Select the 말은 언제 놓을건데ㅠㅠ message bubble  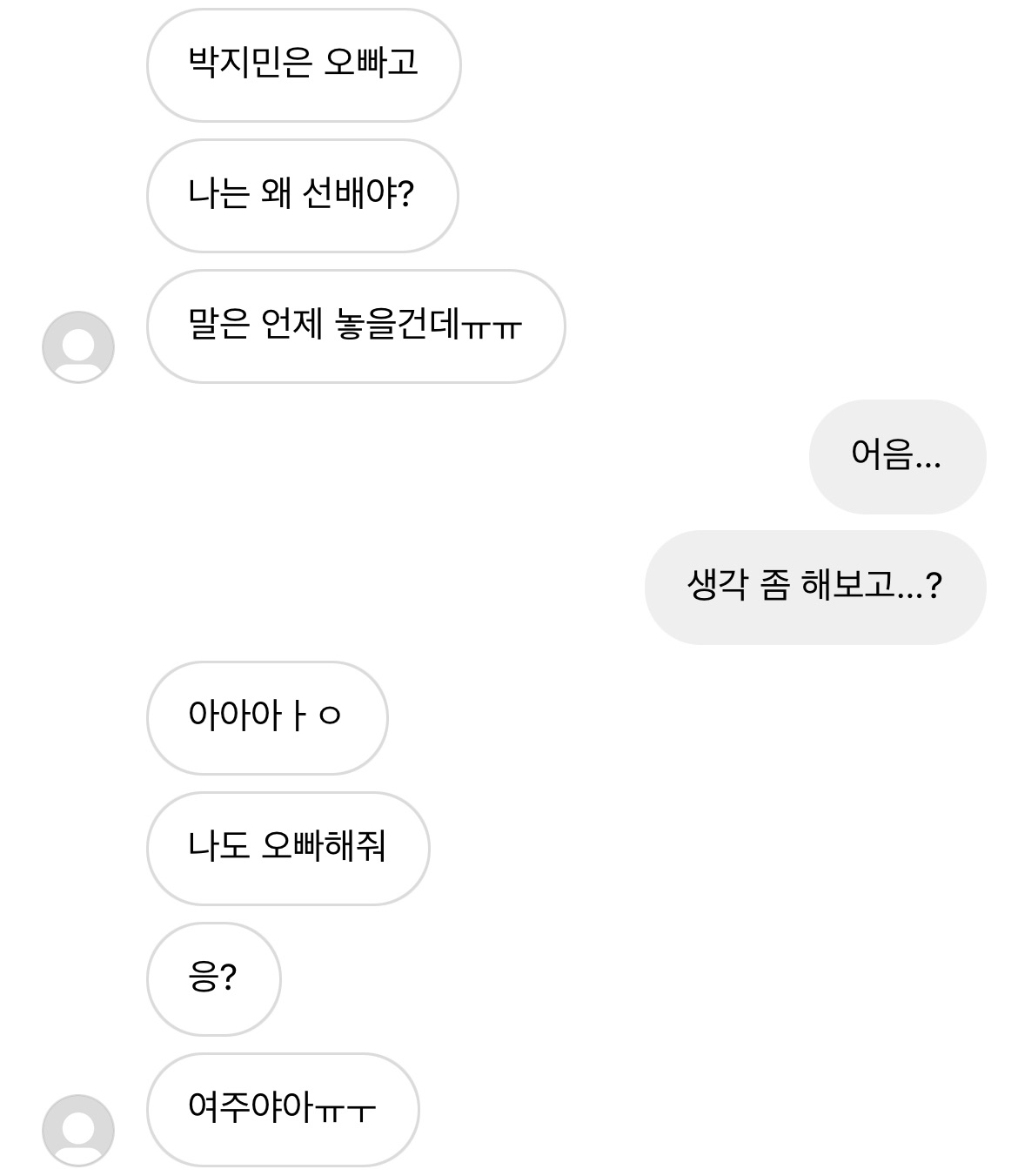(x=355, y=326)
